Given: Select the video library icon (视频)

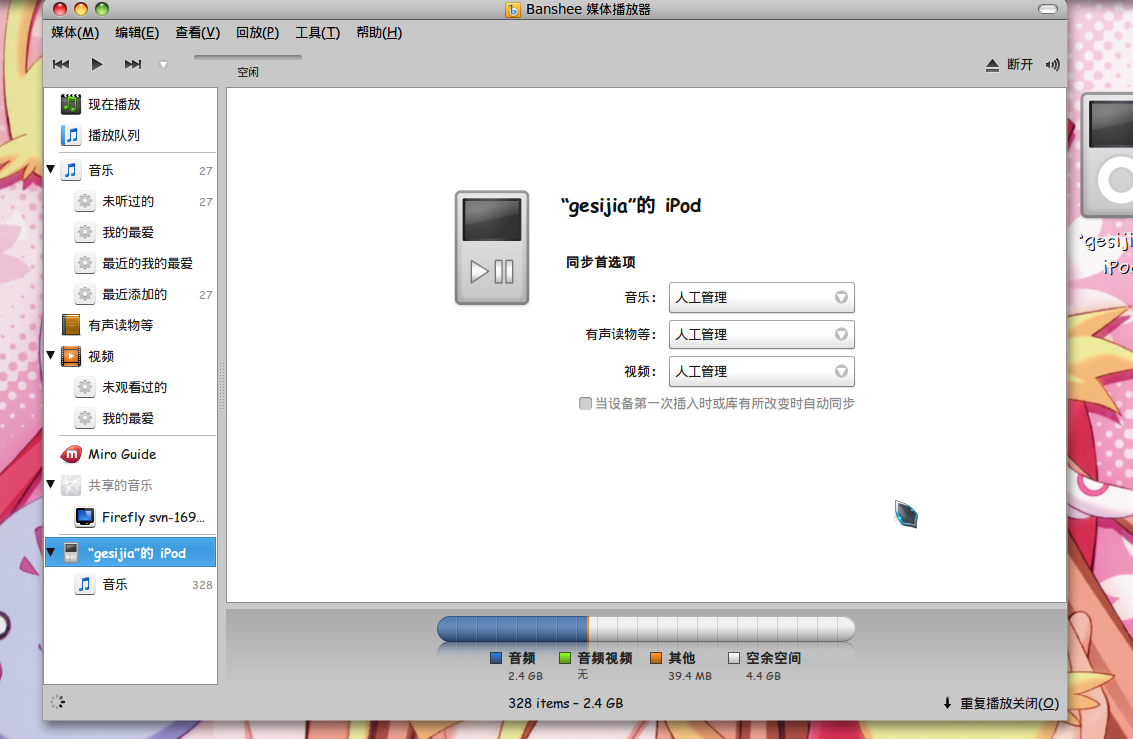Looking at the screenshot, I should 71,356.
